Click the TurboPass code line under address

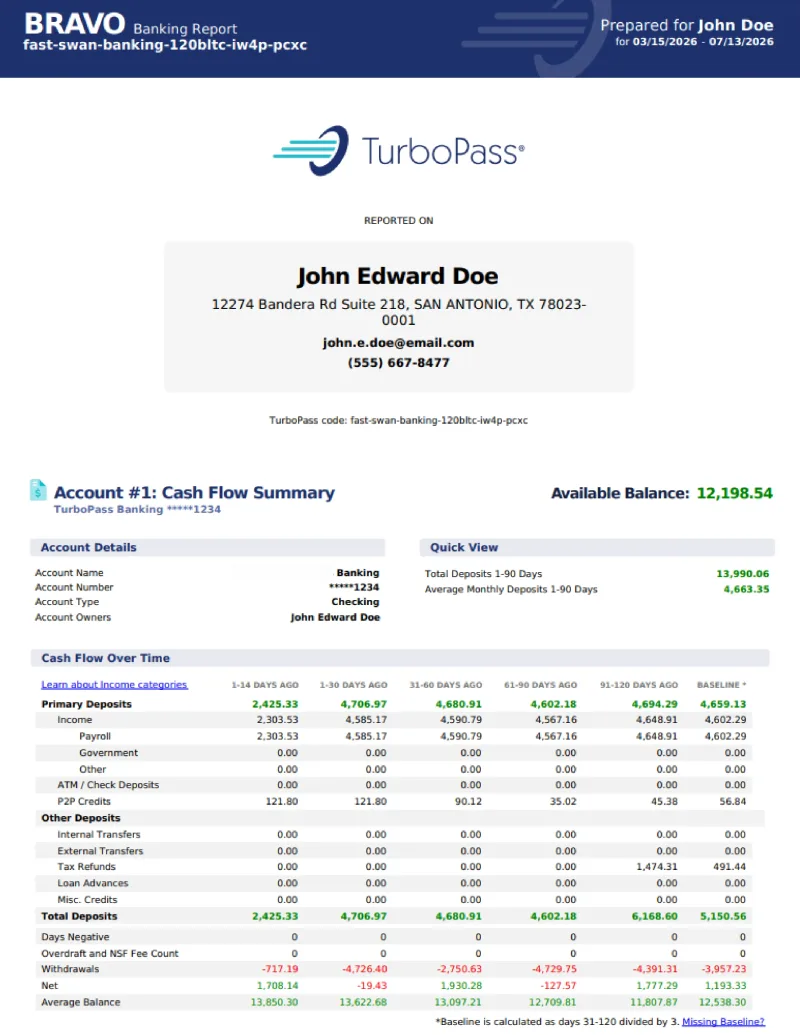(x=398, y=420)
